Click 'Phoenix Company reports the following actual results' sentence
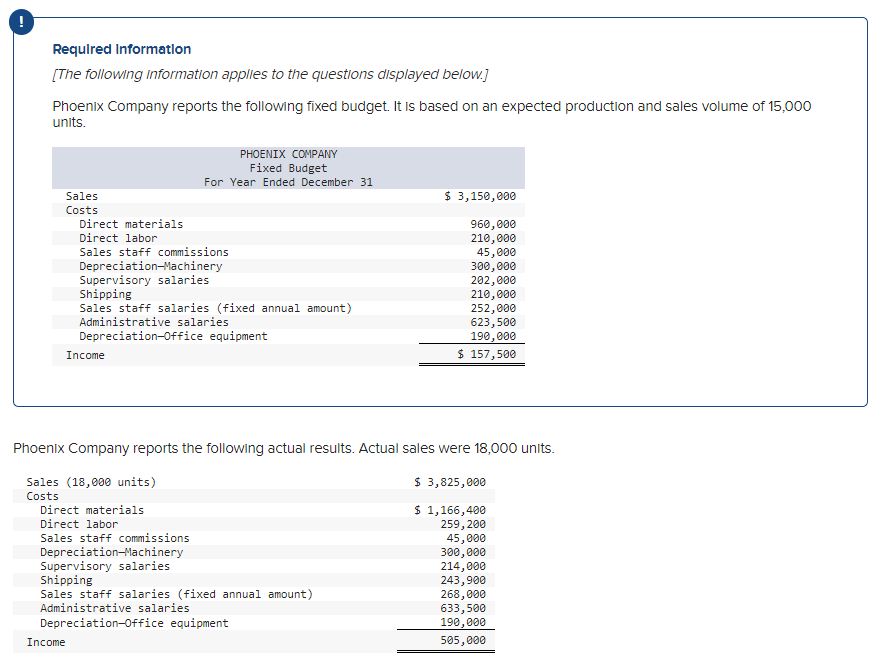Viewport: 876px width, 659px height. tap(284, 448)
